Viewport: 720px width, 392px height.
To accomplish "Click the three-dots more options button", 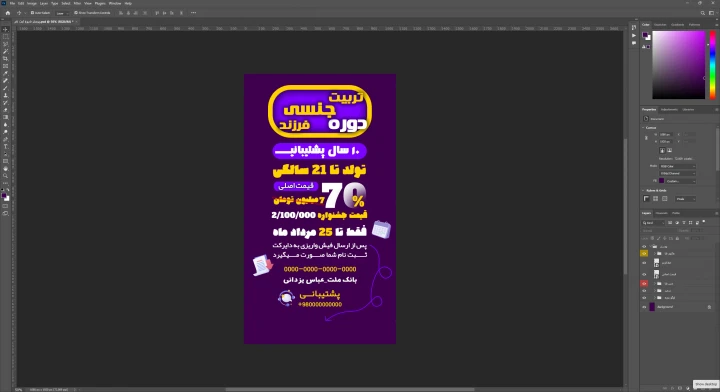I will tap(193, 13).
